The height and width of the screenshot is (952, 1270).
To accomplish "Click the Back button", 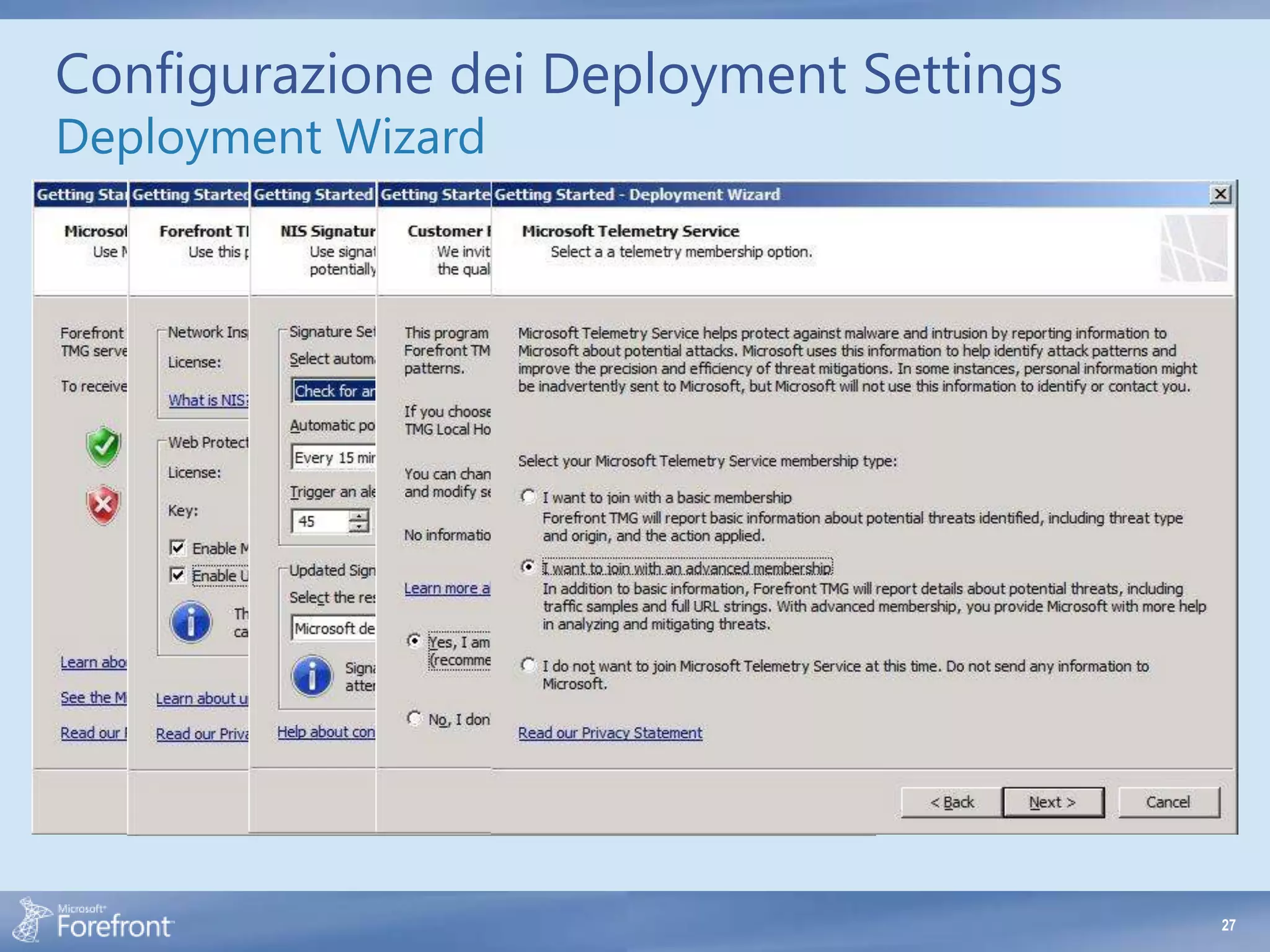I will 952,803.
